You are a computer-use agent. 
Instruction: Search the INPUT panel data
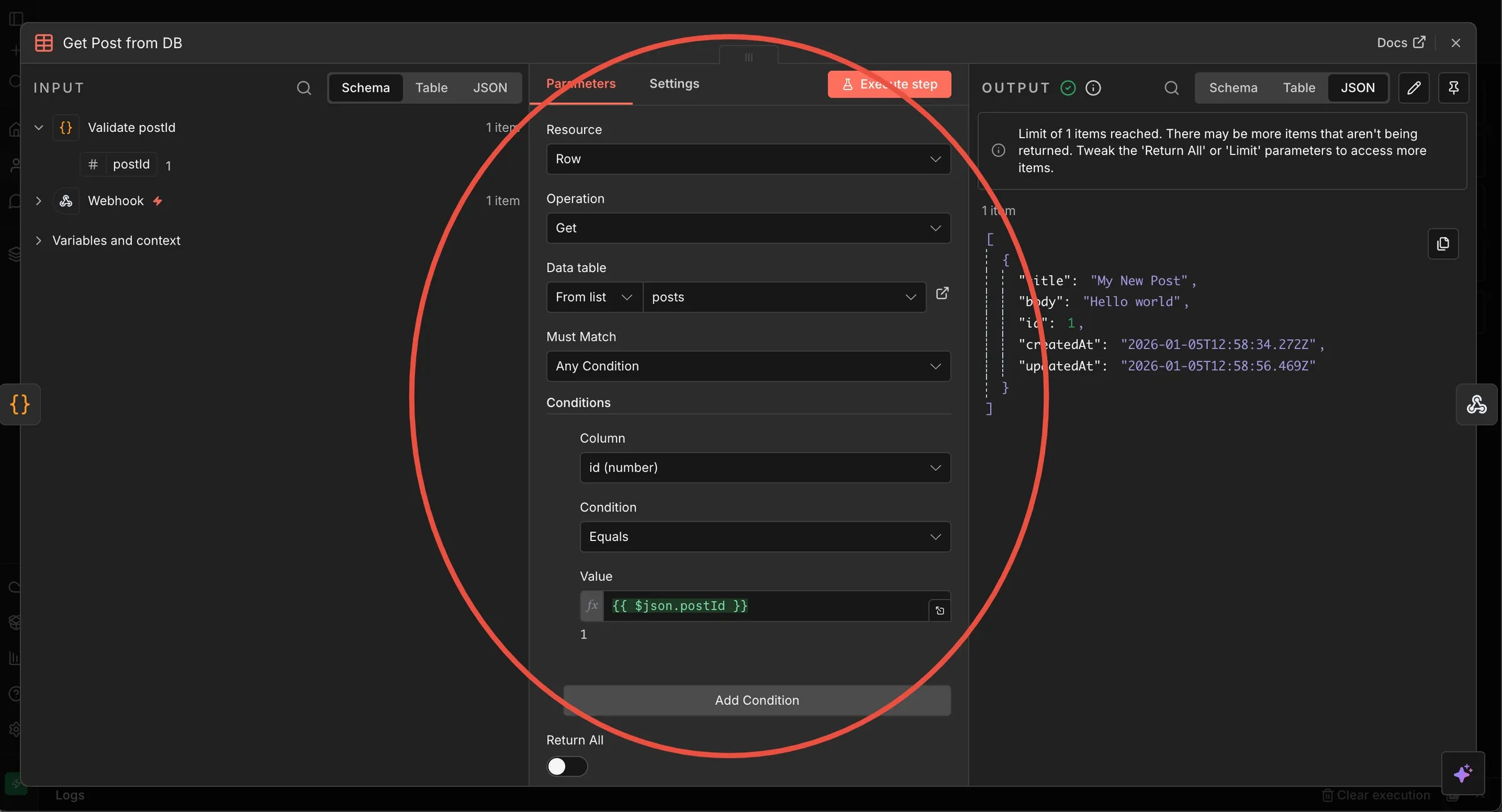coord(304,88)
